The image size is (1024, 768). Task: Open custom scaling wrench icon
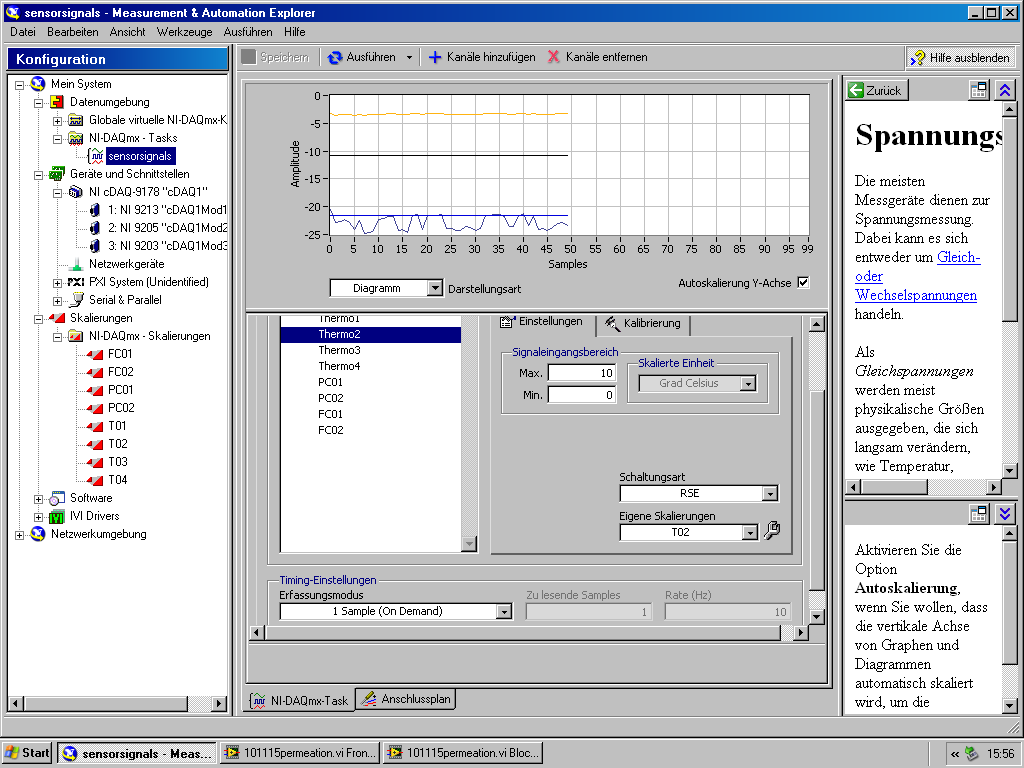coord(771,532)
